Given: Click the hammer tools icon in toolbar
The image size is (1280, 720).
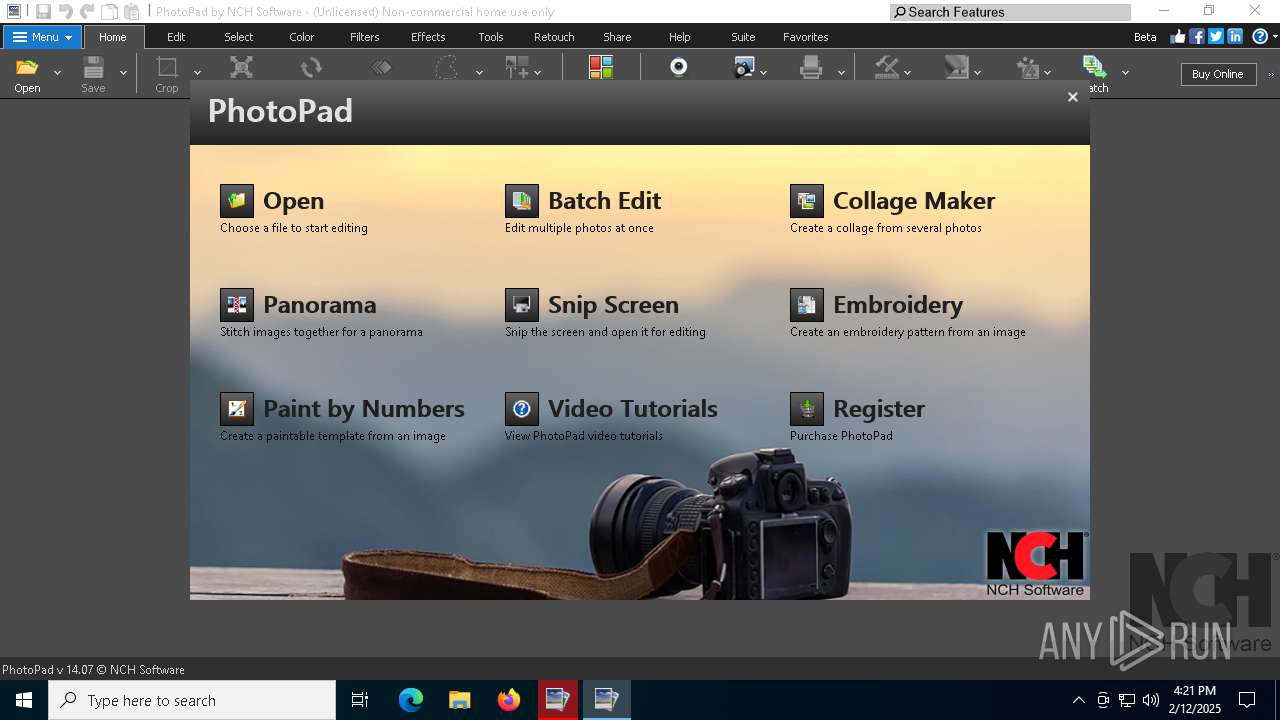Looking at the screenshot, I should [887, 67].
